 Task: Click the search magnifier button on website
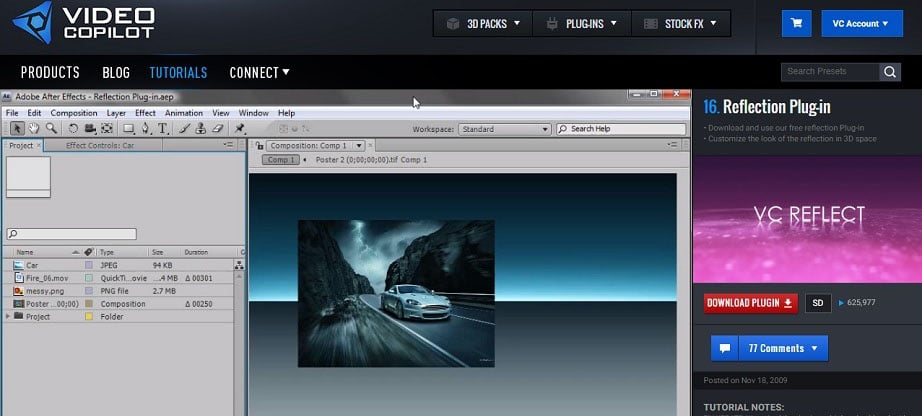tap(890, 72)
